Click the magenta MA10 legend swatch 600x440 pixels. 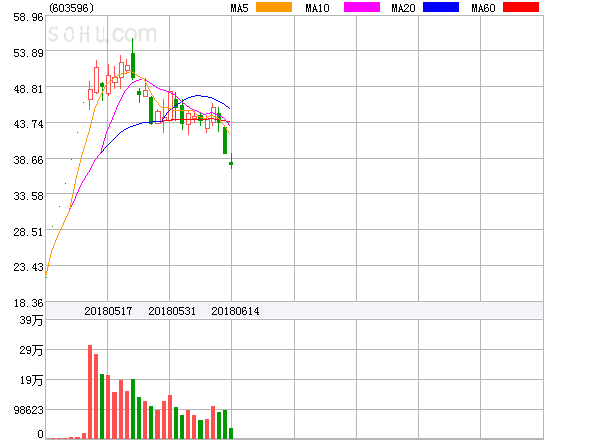[362, 7]
